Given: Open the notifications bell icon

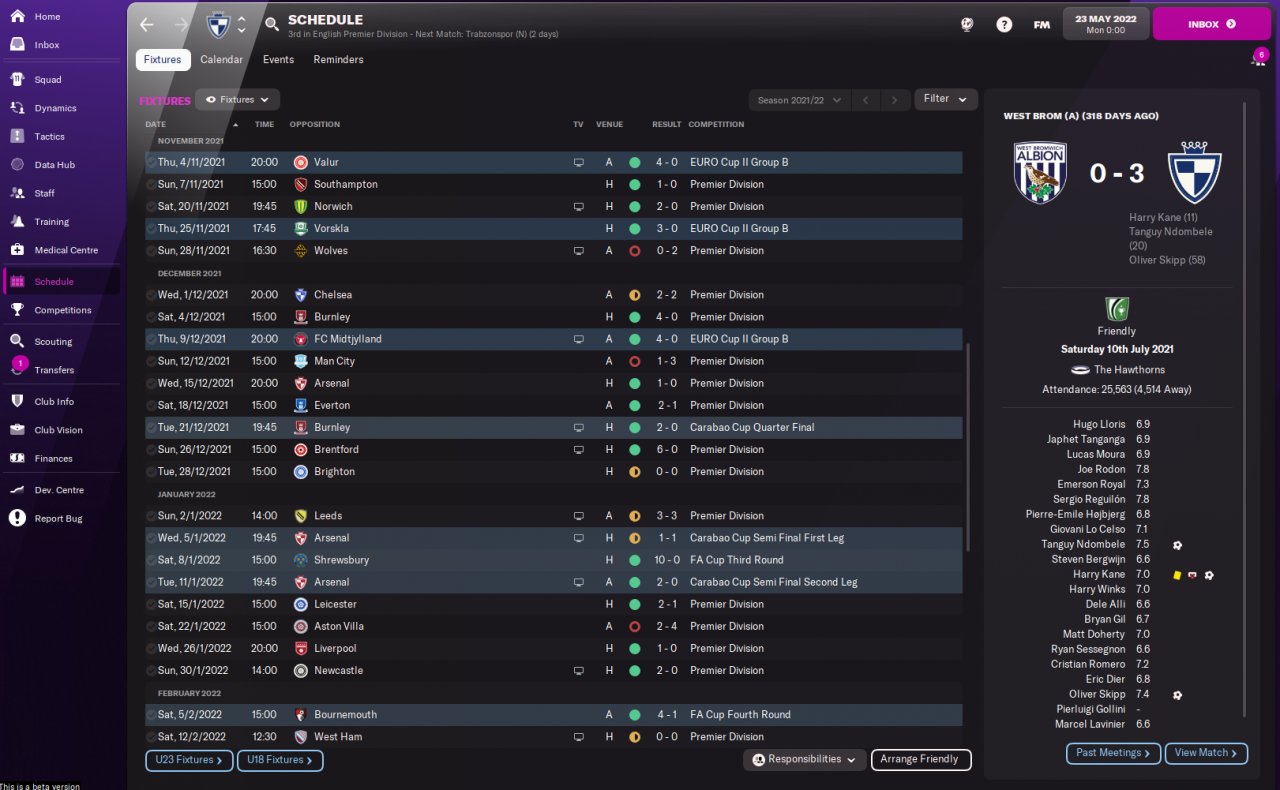Looking at the screenshot, I should 1258,60.
